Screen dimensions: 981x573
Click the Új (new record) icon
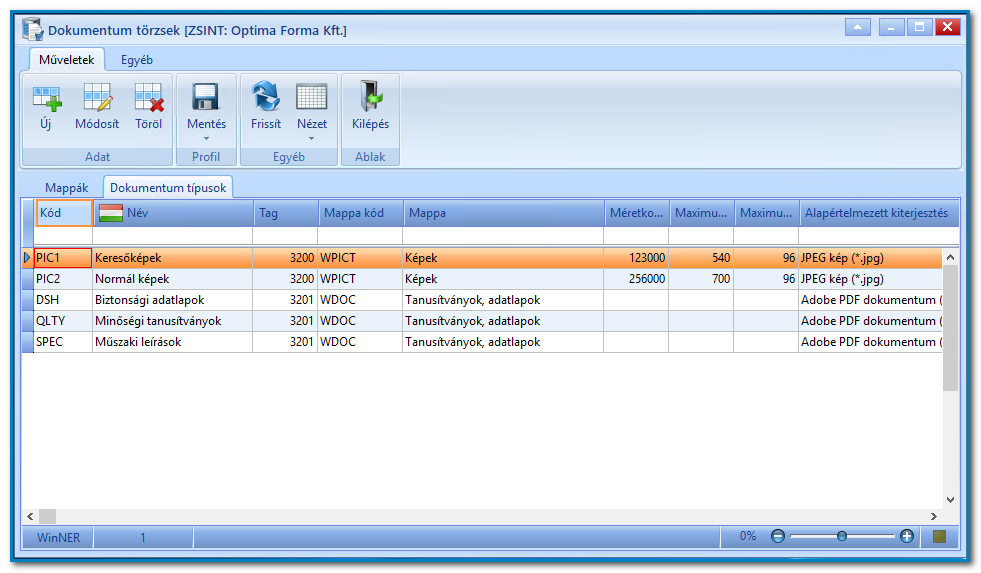click(46, 98)
